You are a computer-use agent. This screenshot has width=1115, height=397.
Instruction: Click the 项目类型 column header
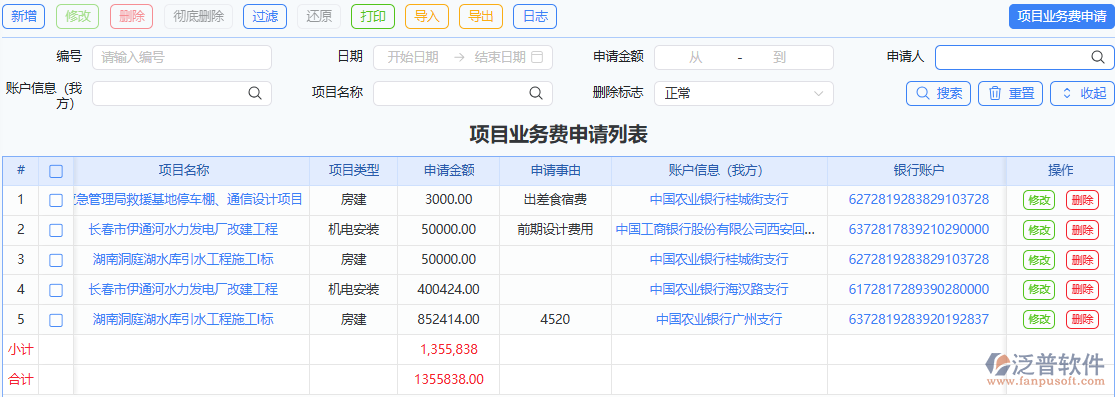tap(353, 170)
